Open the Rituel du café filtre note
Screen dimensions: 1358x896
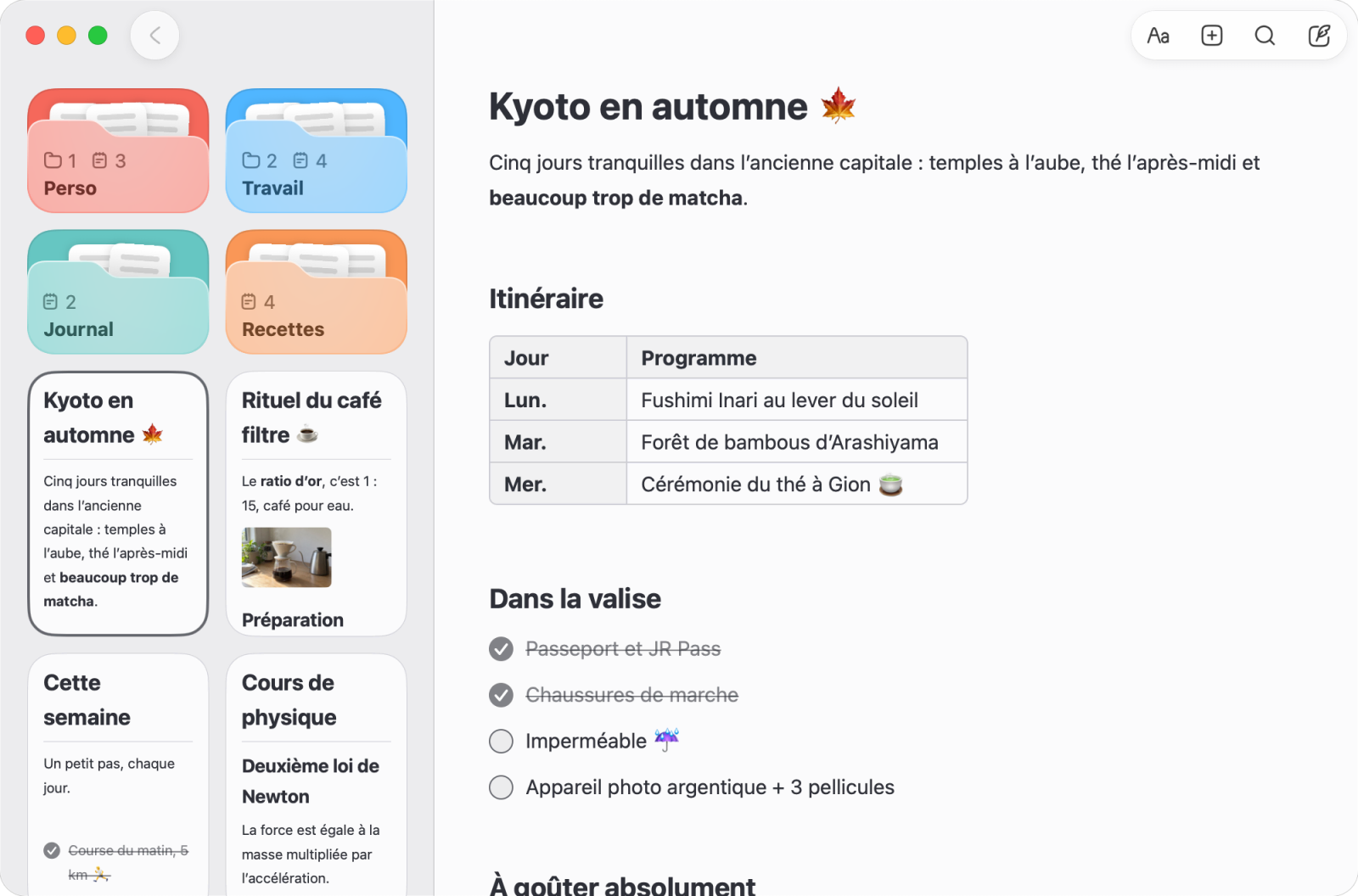(x=317, y=503)
